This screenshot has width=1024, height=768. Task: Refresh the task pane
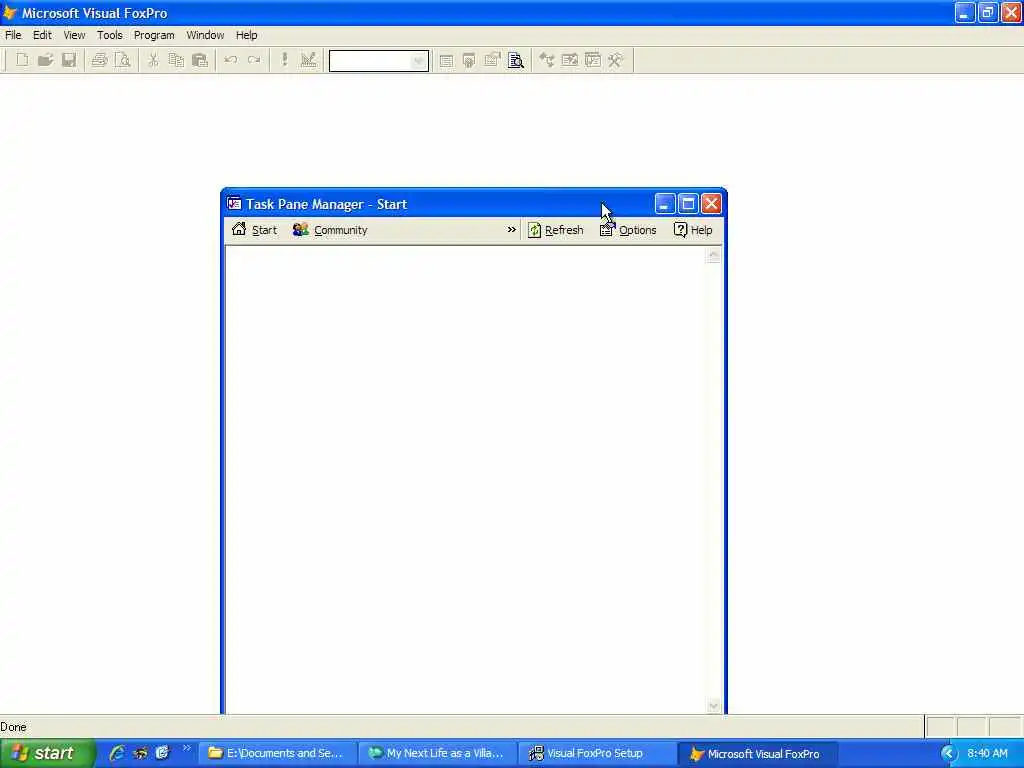[x=556, y=230]
